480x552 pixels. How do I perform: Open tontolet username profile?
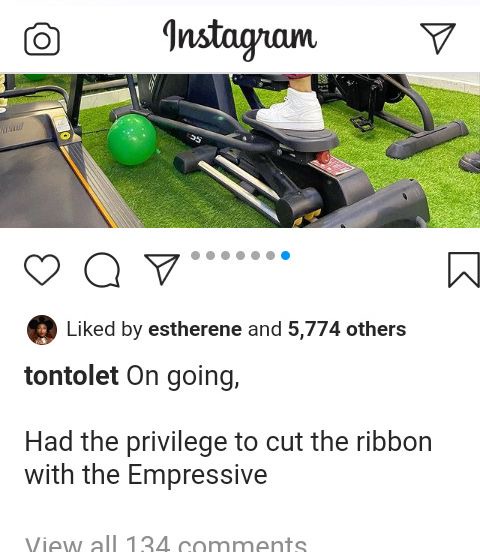pyautogui.click(x=71, y=376)
